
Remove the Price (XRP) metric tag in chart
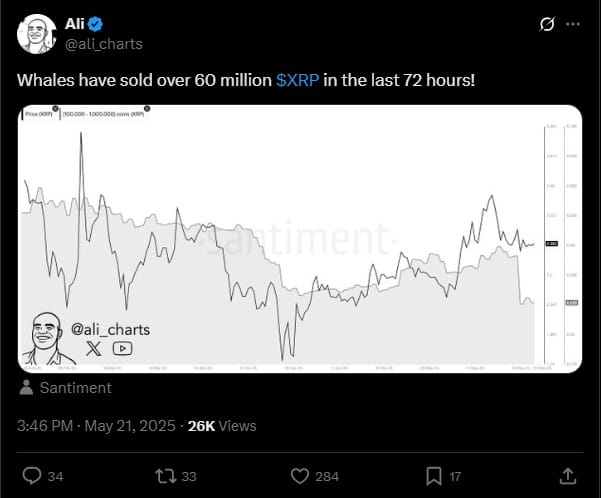tap(56, 109)
